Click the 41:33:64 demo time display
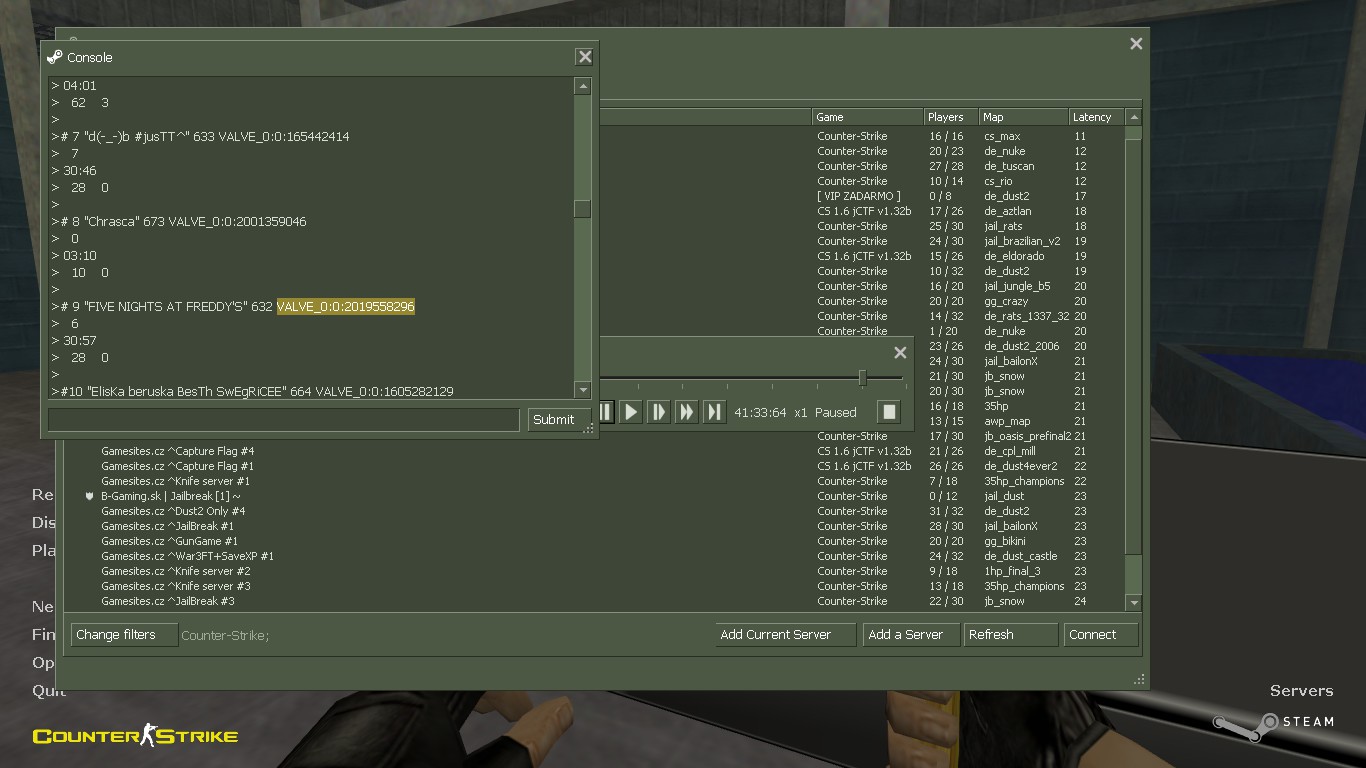 pyautogui.click(x=760, y=412)
